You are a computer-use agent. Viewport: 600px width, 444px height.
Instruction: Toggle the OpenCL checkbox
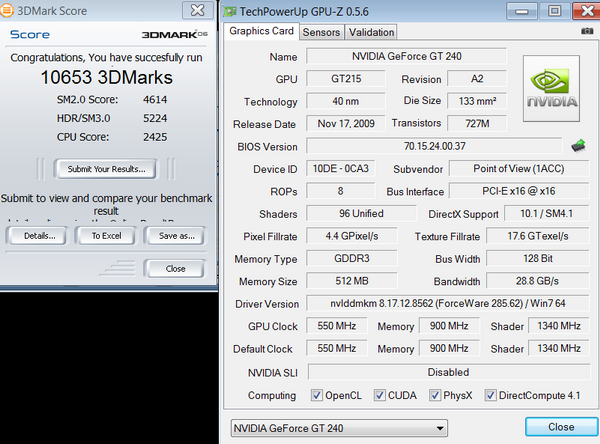click(316, 395)
